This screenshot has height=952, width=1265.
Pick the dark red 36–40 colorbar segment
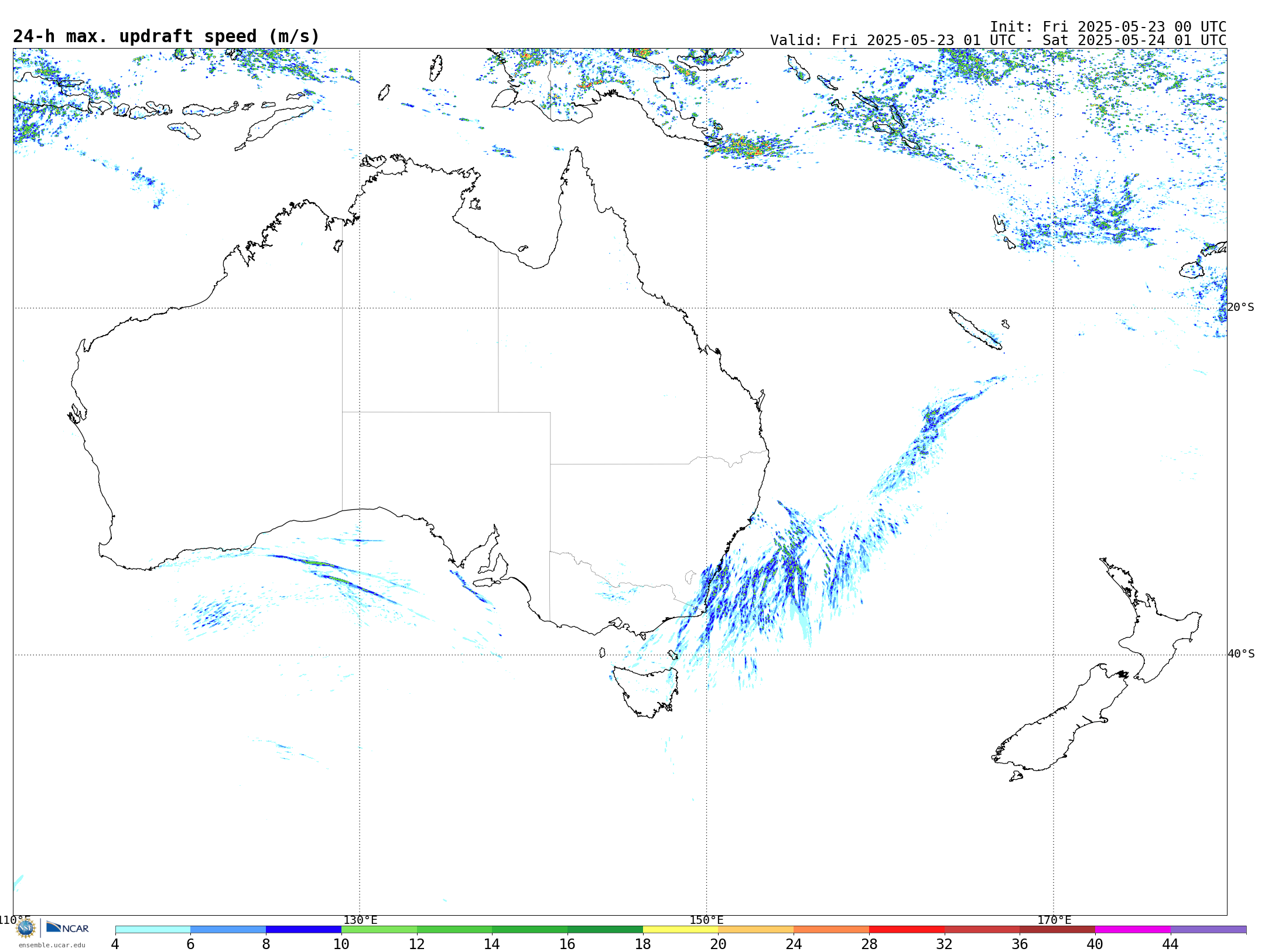1058,930
